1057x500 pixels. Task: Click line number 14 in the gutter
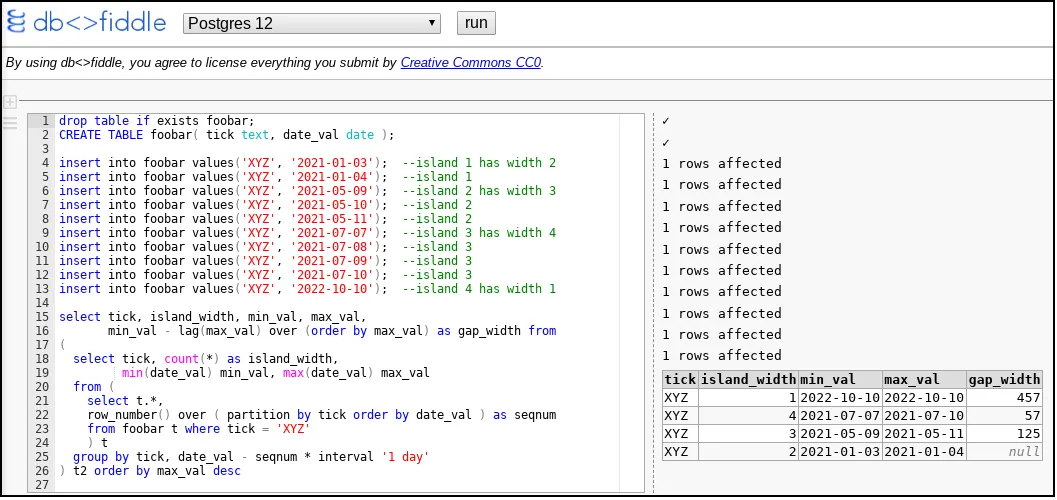pyautogui.click(x=42, y=303)
